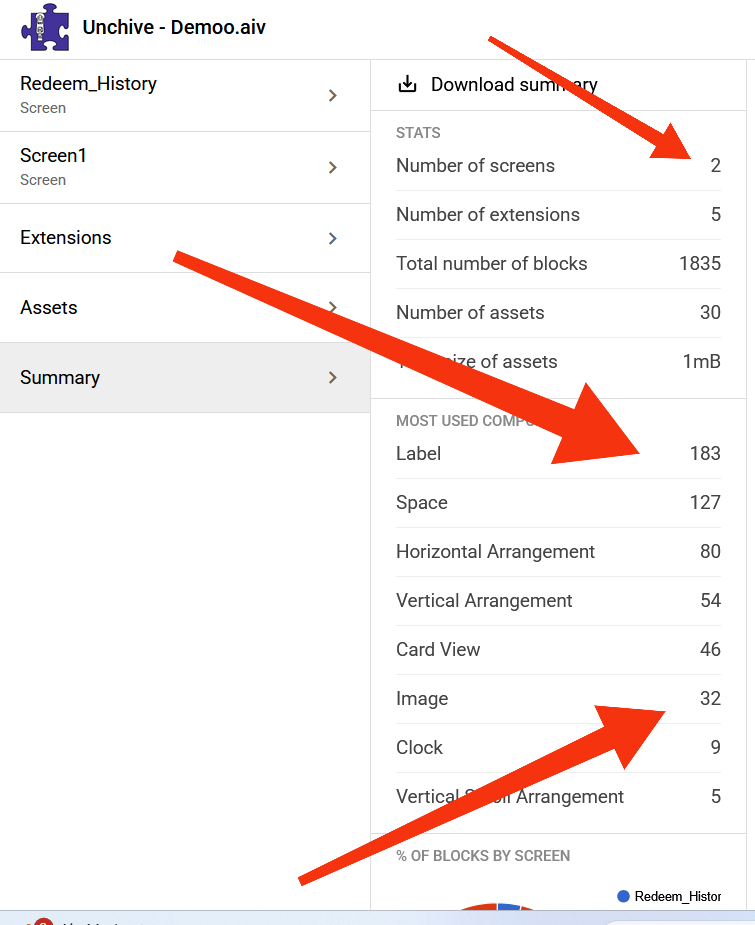Go to the Assets section

49,308
